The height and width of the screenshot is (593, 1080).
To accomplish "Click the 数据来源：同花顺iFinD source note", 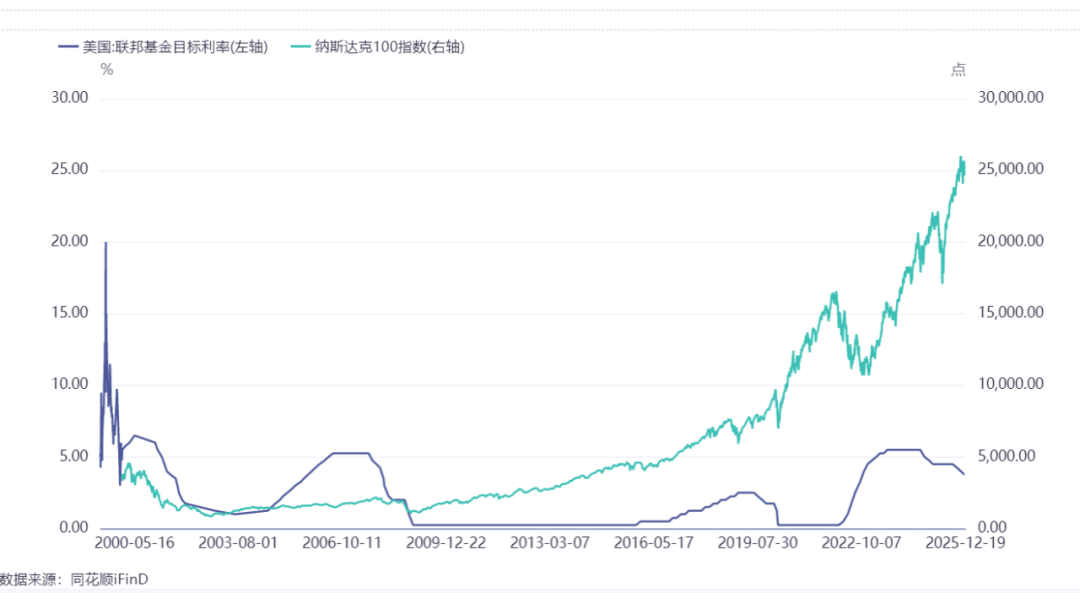I will [x=74, y=579].
